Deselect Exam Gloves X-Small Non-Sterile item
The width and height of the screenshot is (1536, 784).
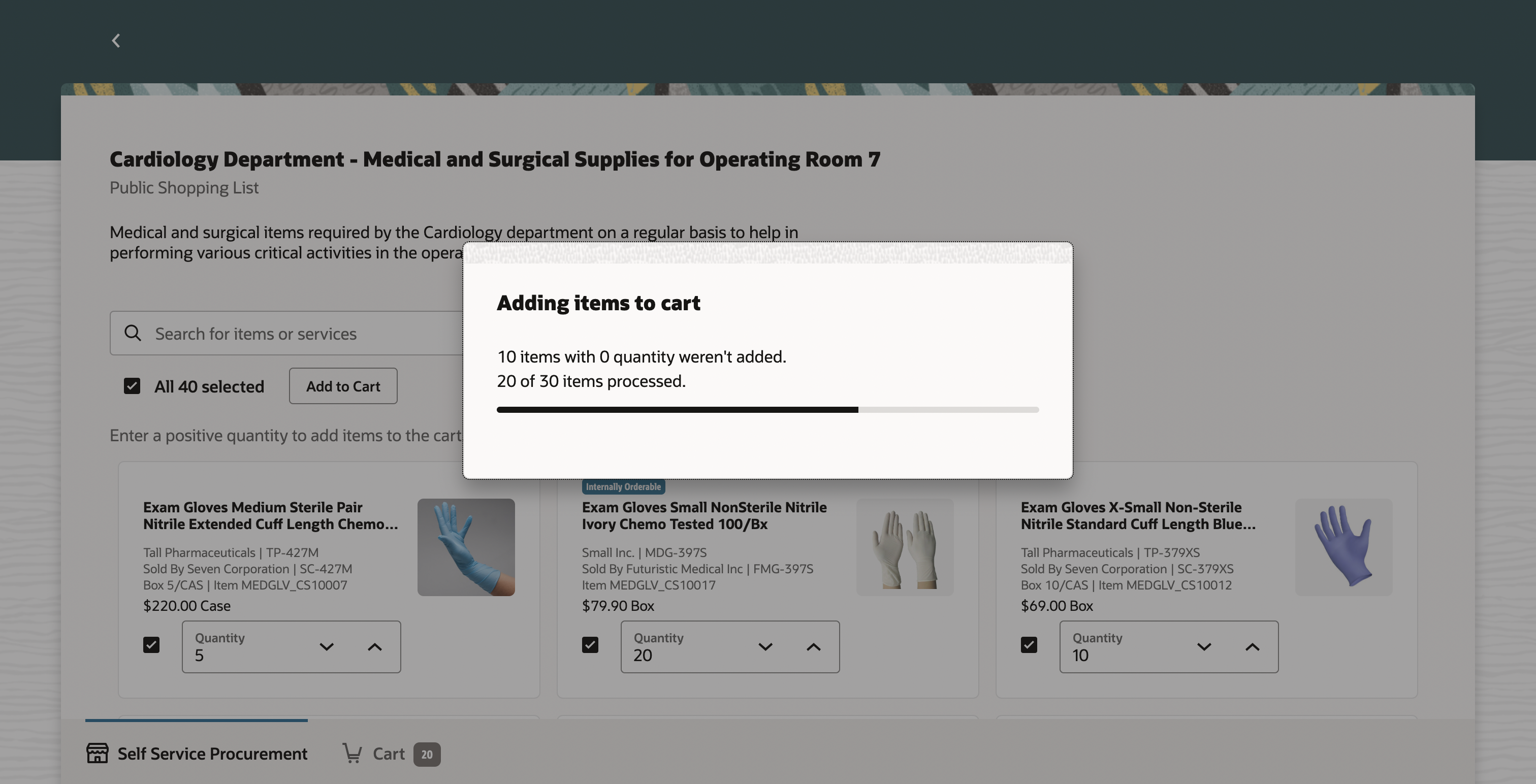[1029, 645]
